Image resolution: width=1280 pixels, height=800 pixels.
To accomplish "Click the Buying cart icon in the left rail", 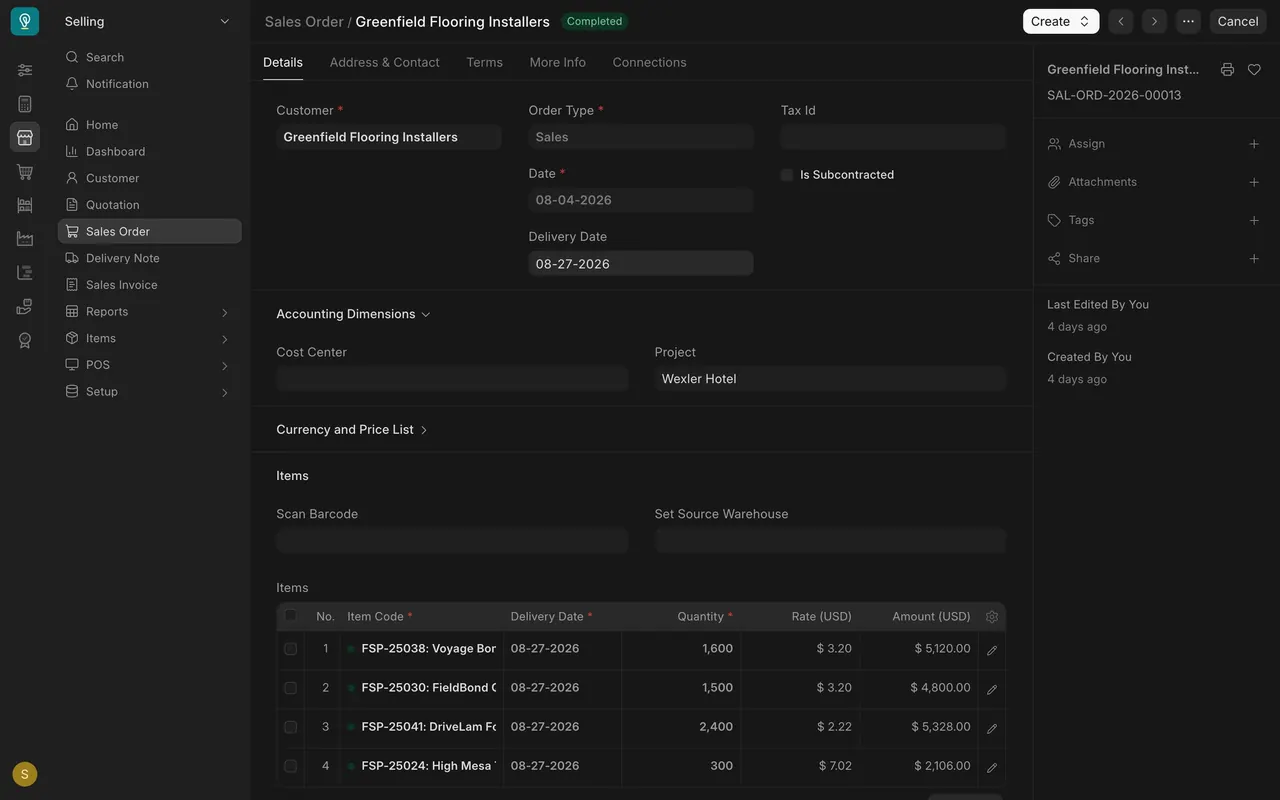I will tap(25, 172).
